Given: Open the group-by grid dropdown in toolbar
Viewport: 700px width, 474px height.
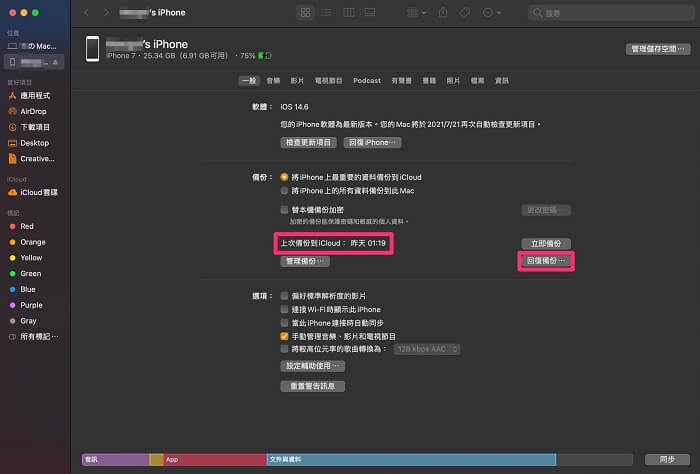Looking at the screenshot, I should (416, 12).
